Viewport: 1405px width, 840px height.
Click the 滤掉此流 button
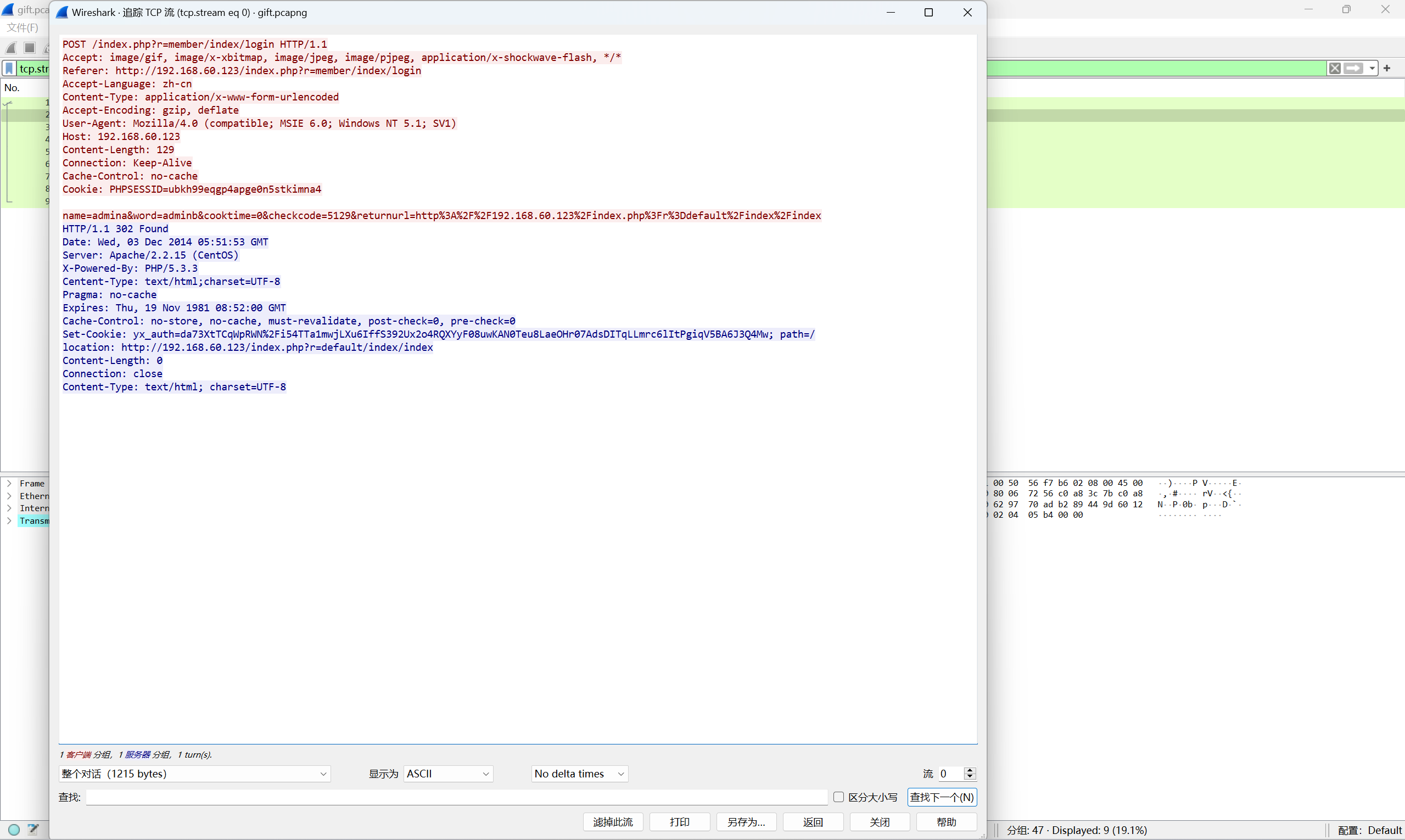[x=613, y=822]
